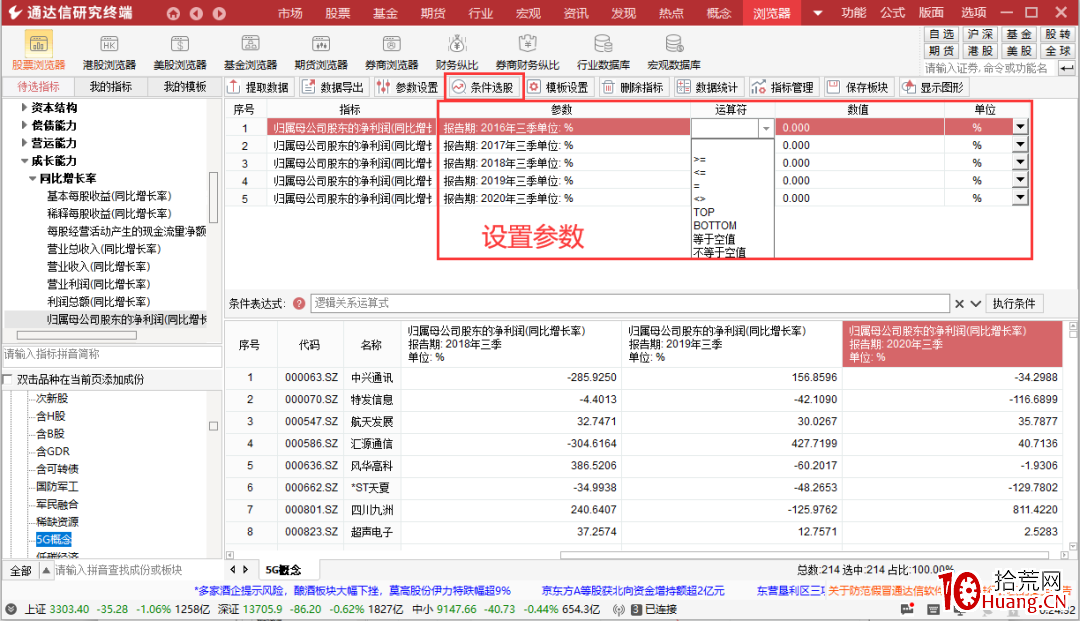Viewport: 1080px width, 621px height.
Task: Click the 自选 button
Action: 942,34
